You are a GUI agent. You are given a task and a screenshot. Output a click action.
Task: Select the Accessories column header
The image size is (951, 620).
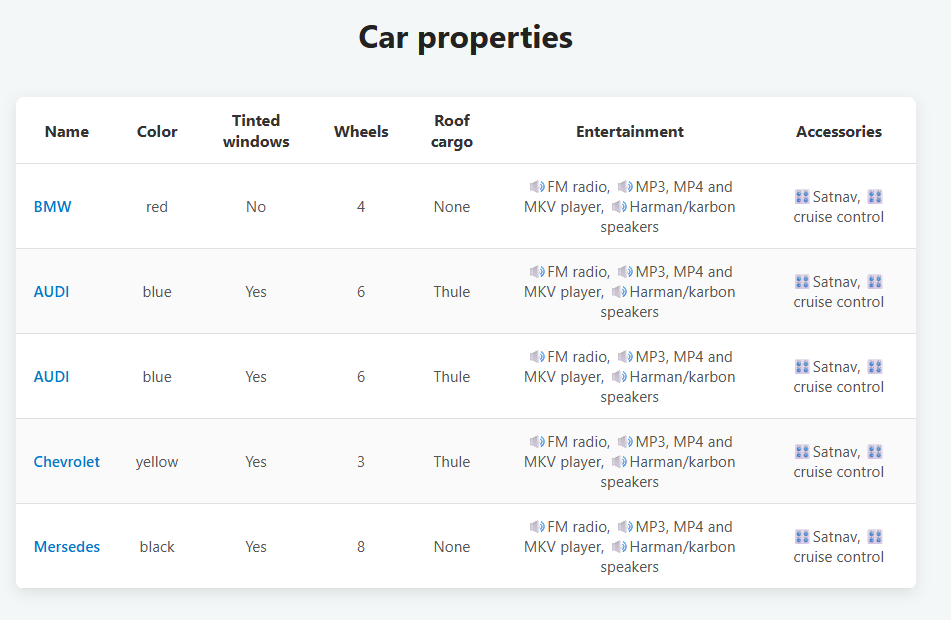click(x=839, y=132)
